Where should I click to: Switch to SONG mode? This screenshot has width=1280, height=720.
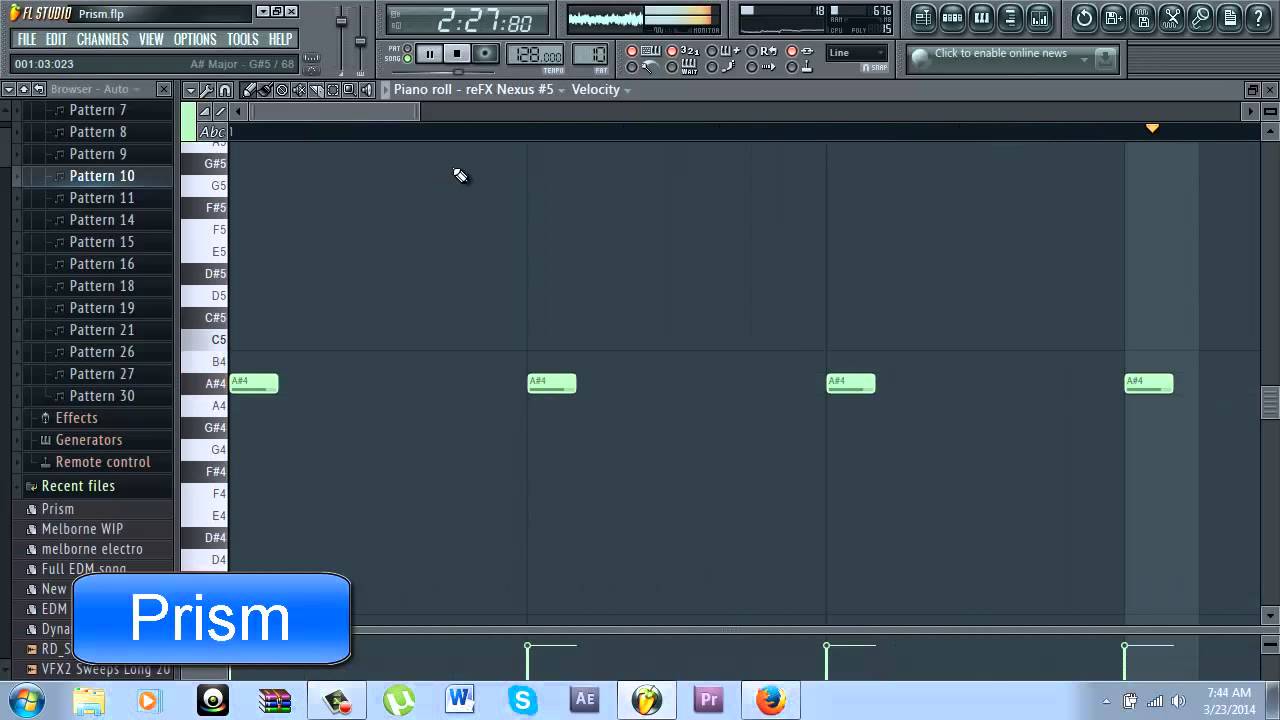(407, 58)
